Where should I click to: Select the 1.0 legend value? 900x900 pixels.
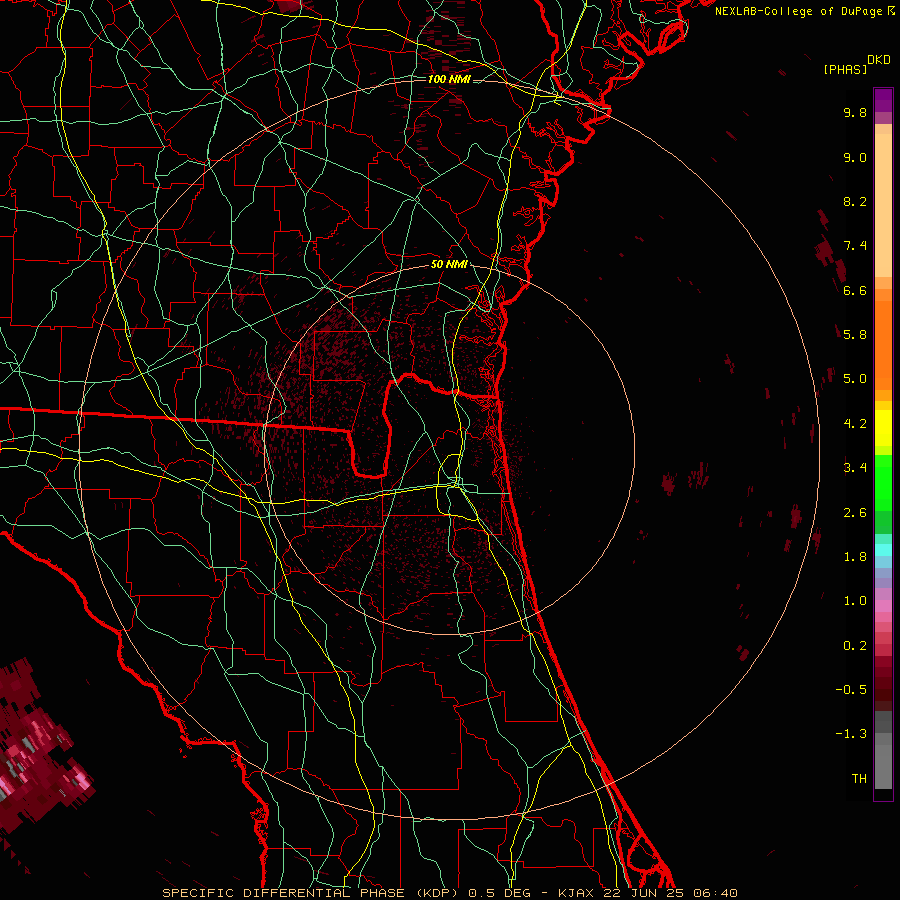click(855, 600)
